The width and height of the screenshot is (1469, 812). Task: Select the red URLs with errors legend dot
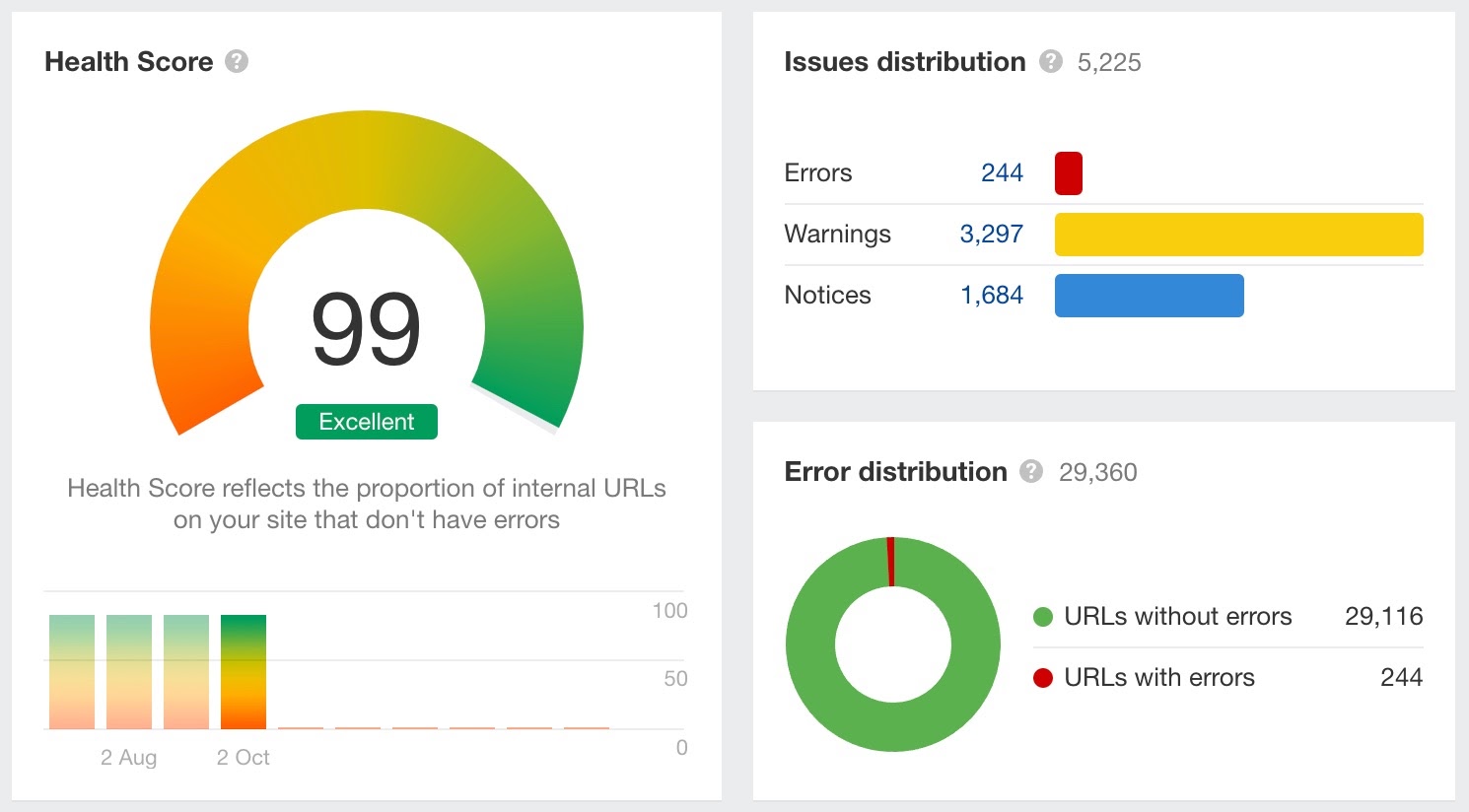pyautogui.click(x=1044, y=677)
